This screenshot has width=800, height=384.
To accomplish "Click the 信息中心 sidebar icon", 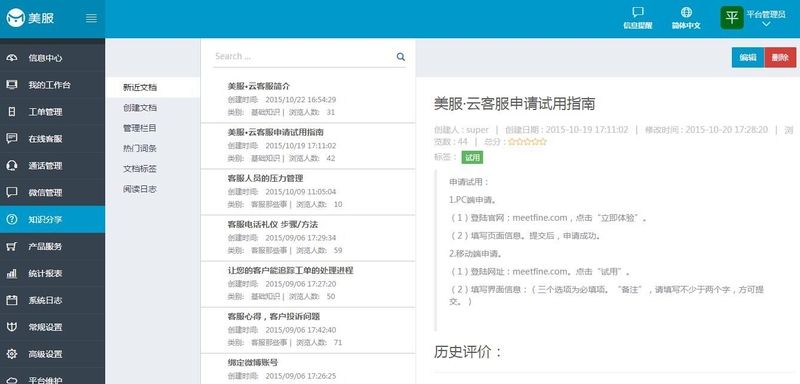I will point(12,58).
